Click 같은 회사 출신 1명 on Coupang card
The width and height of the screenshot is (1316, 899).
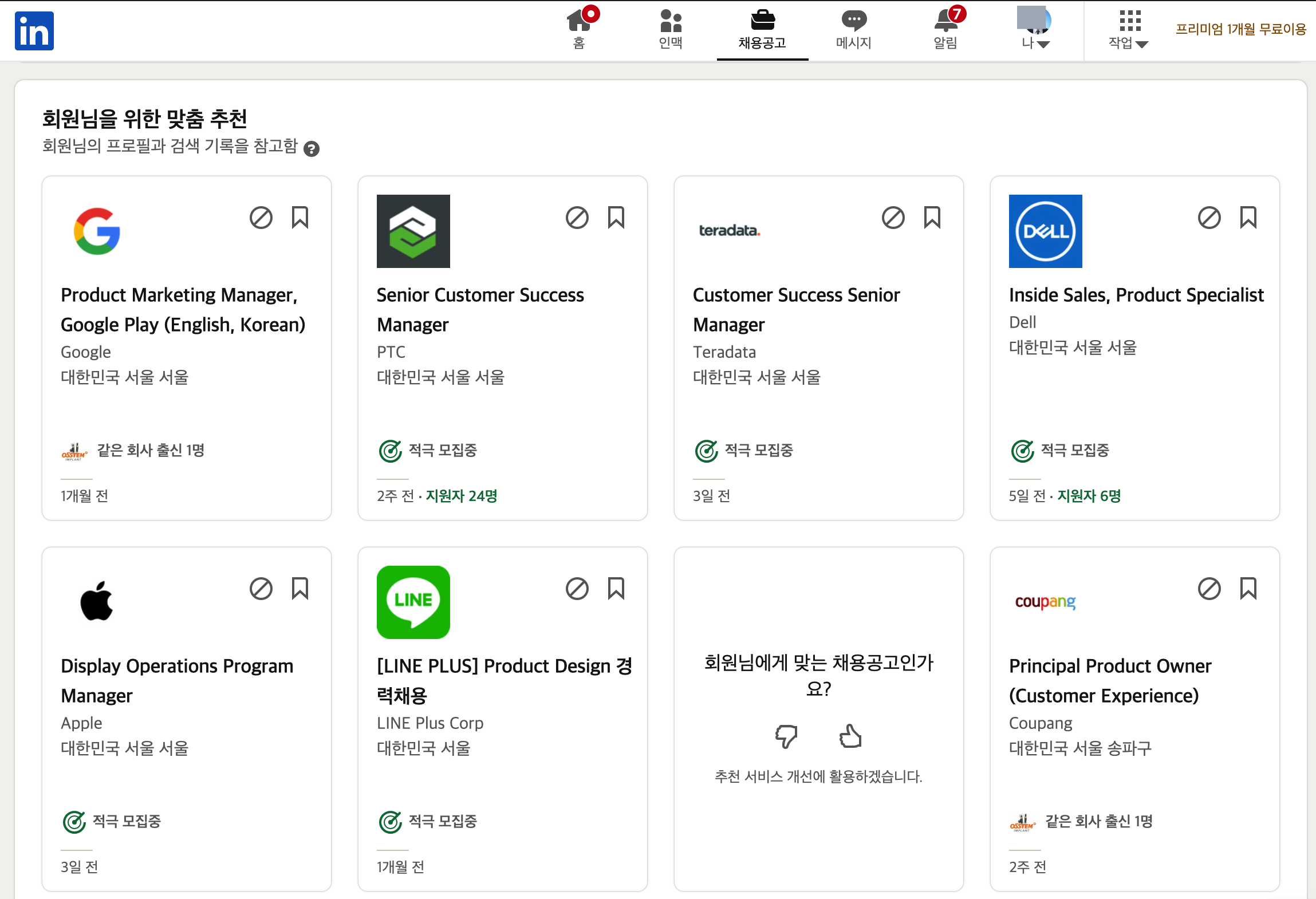coord(1099,822)
